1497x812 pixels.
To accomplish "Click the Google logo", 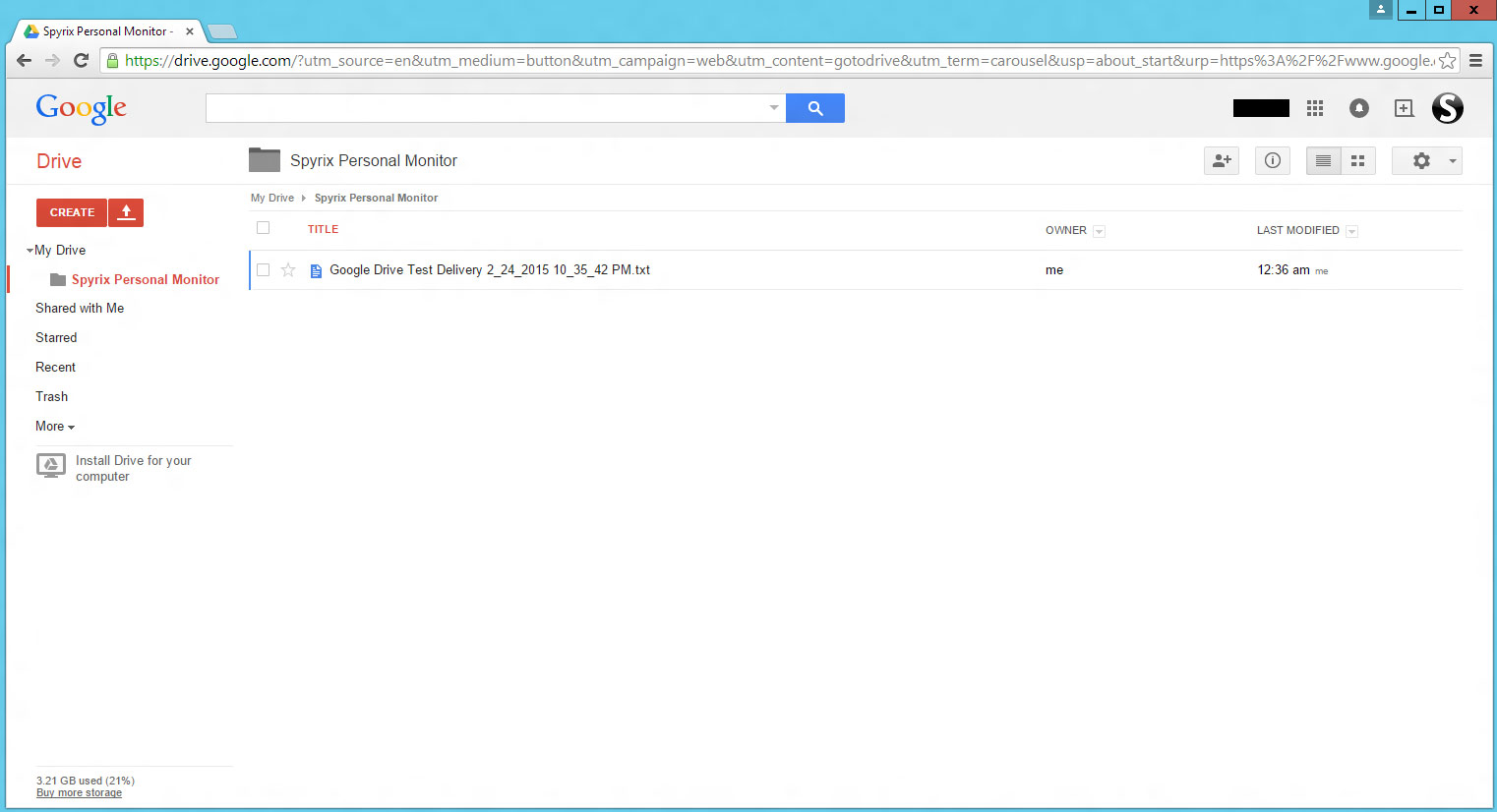I will 82,109.
